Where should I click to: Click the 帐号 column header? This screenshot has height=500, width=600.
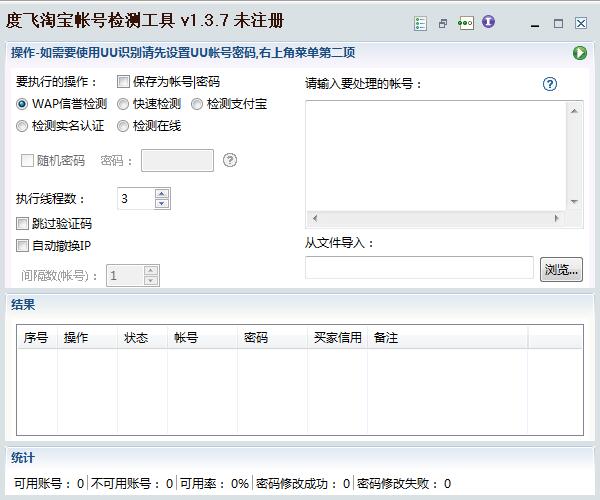(202, 337)
